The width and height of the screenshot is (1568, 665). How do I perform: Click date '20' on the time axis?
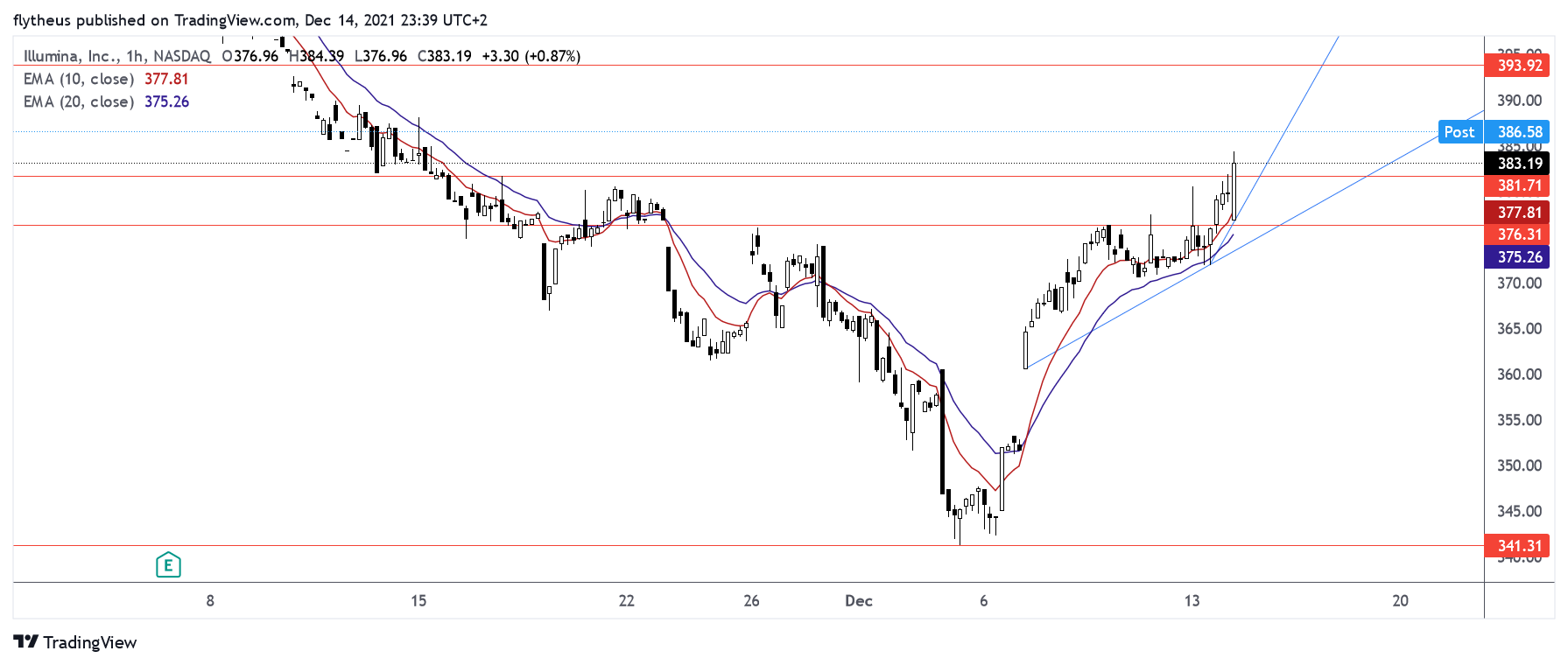click(1401, 600)
